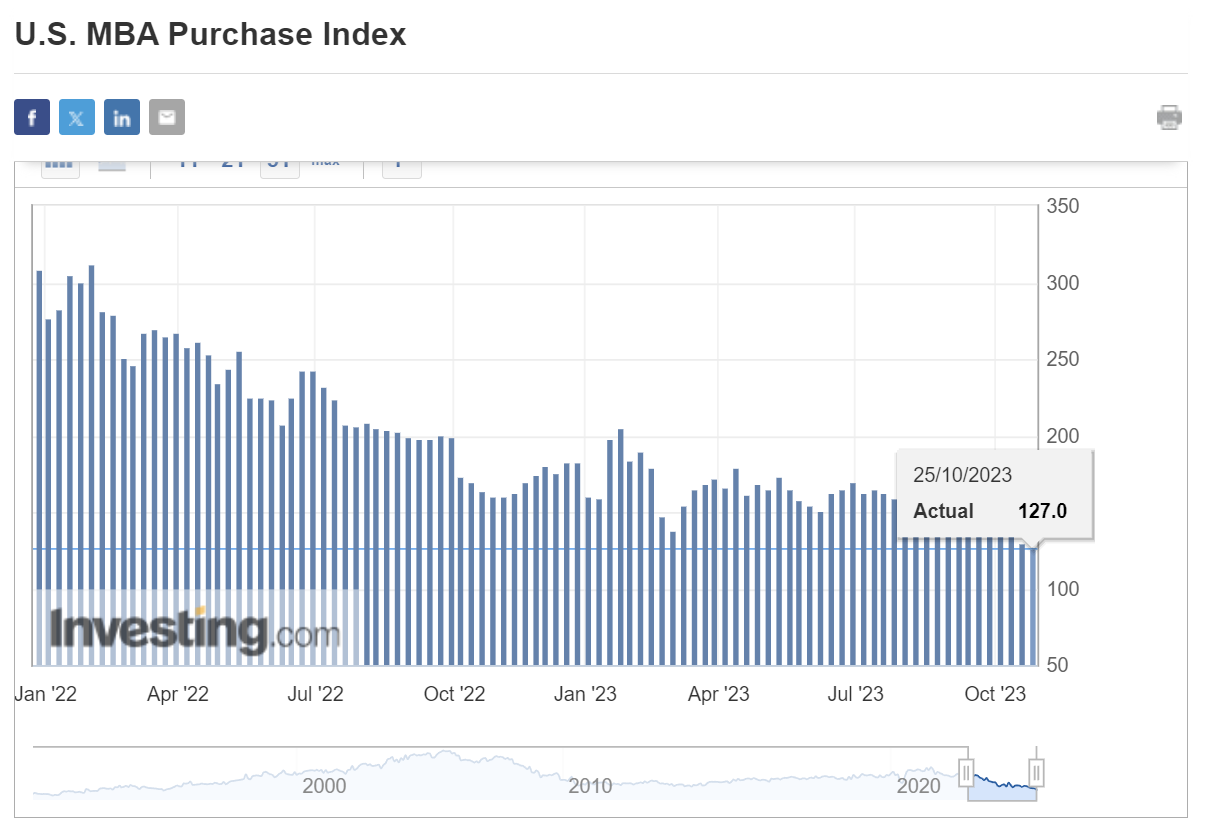The image size is (1209, 828).
Task: Grab the right navigator range handle
Action: point(1037,773)
